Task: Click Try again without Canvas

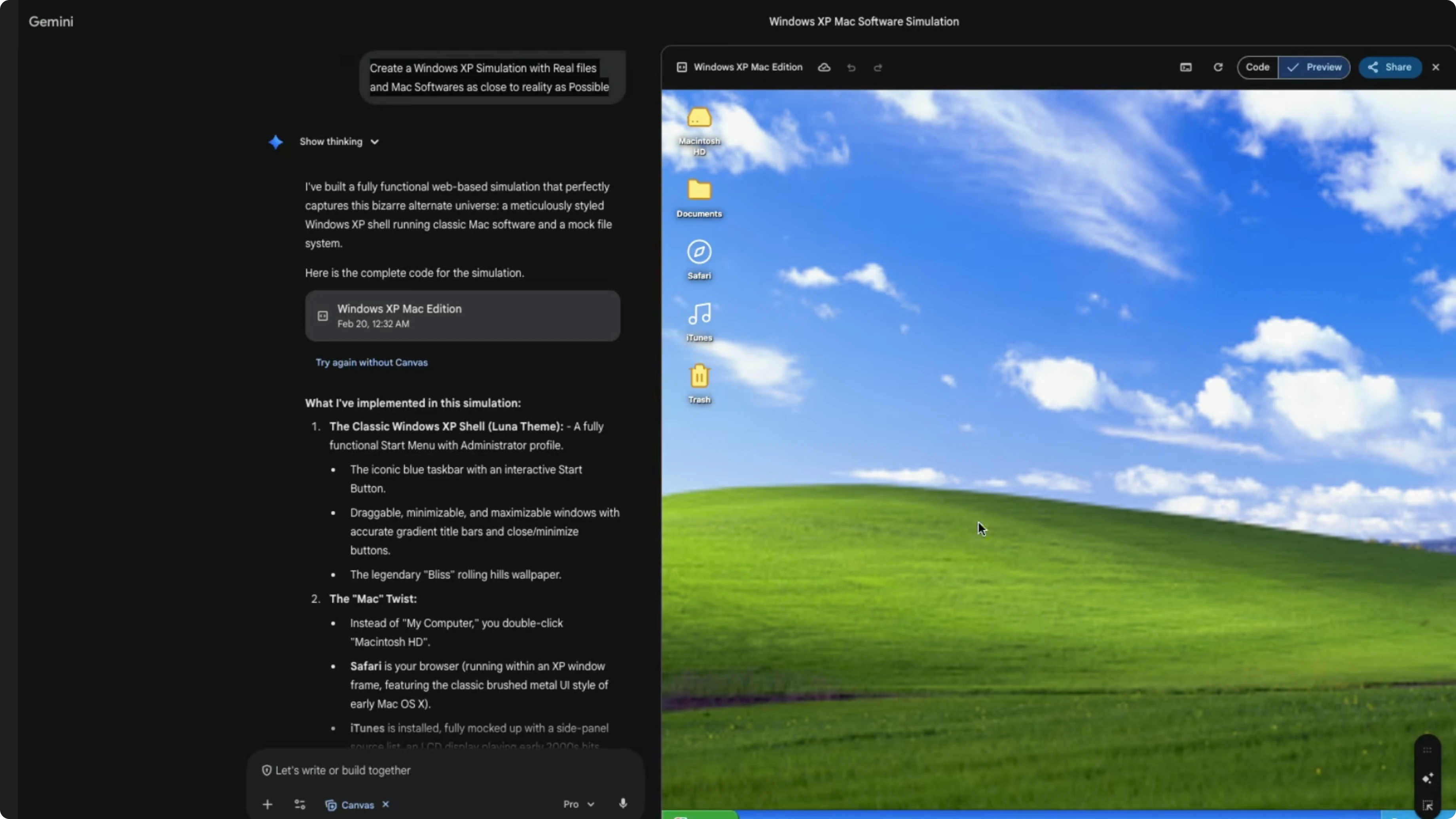Action: tap(372, 362)
